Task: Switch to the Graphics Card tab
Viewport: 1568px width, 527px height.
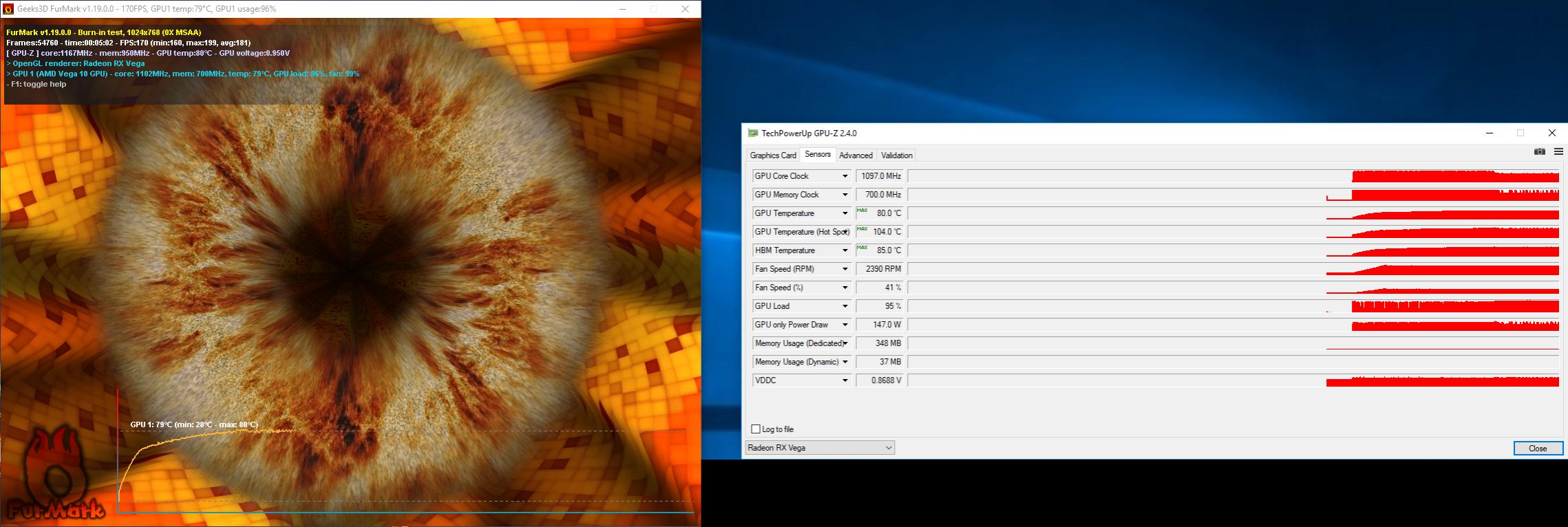Action: (773, 155)
